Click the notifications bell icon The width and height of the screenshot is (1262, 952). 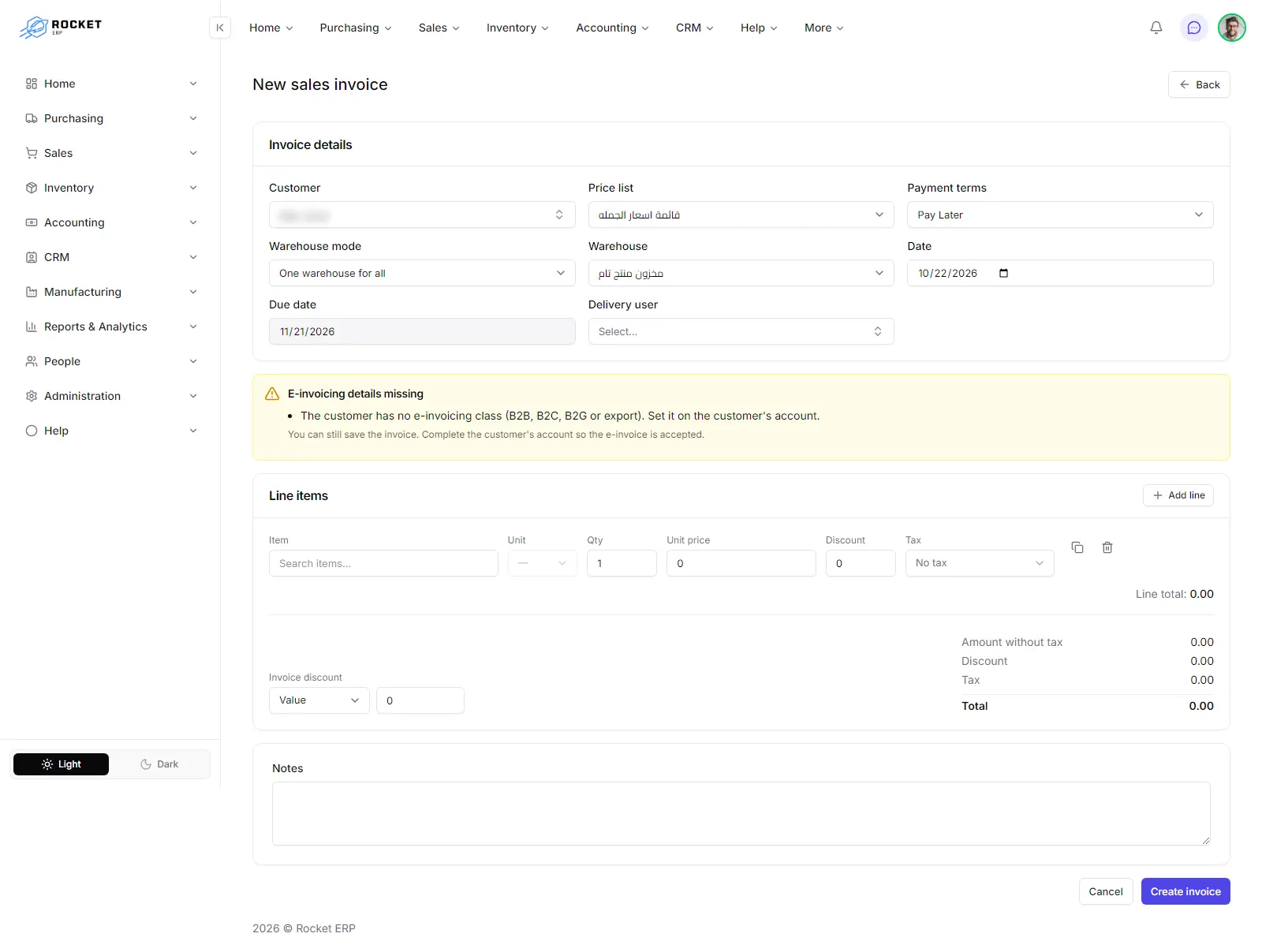1156,28
